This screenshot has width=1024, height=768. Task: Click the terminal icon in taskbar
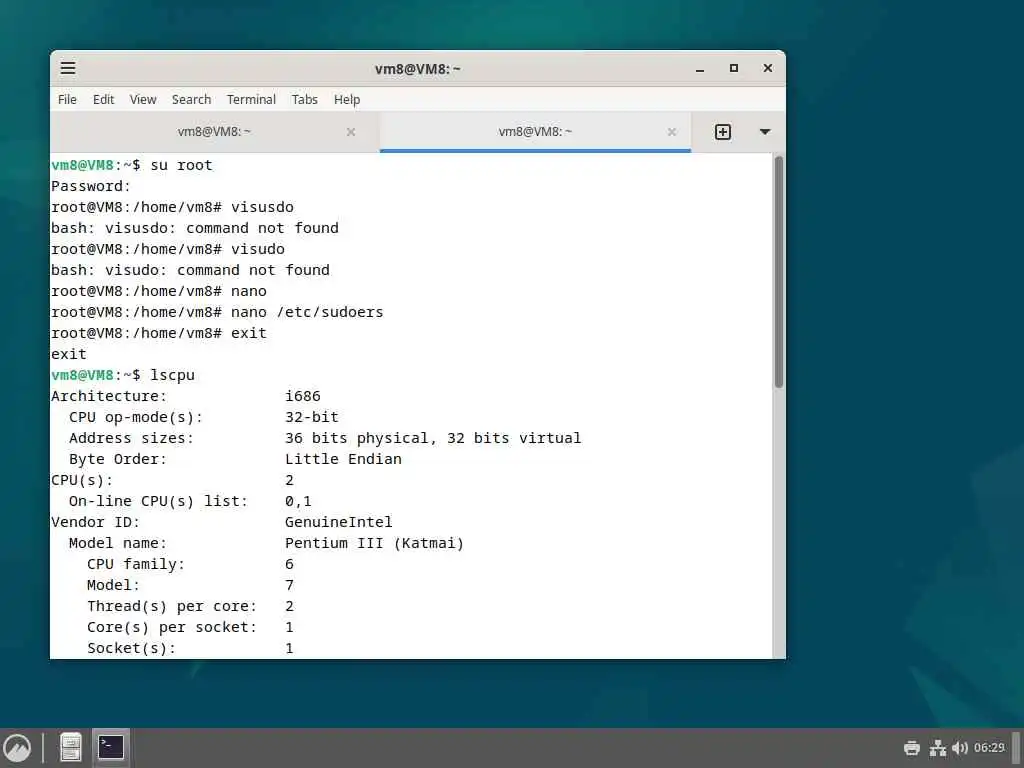click(x=111, y=748)
